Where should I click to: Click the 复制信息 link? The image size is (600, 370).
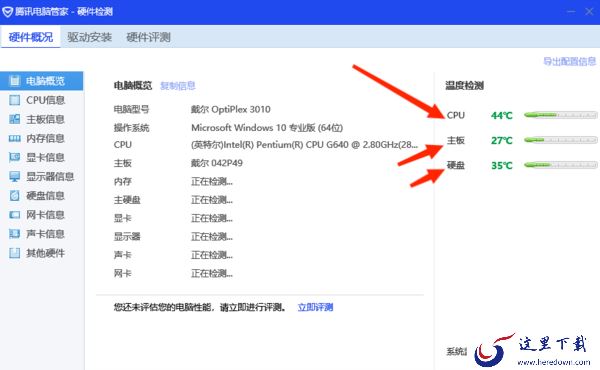click(x=178, y=86)
